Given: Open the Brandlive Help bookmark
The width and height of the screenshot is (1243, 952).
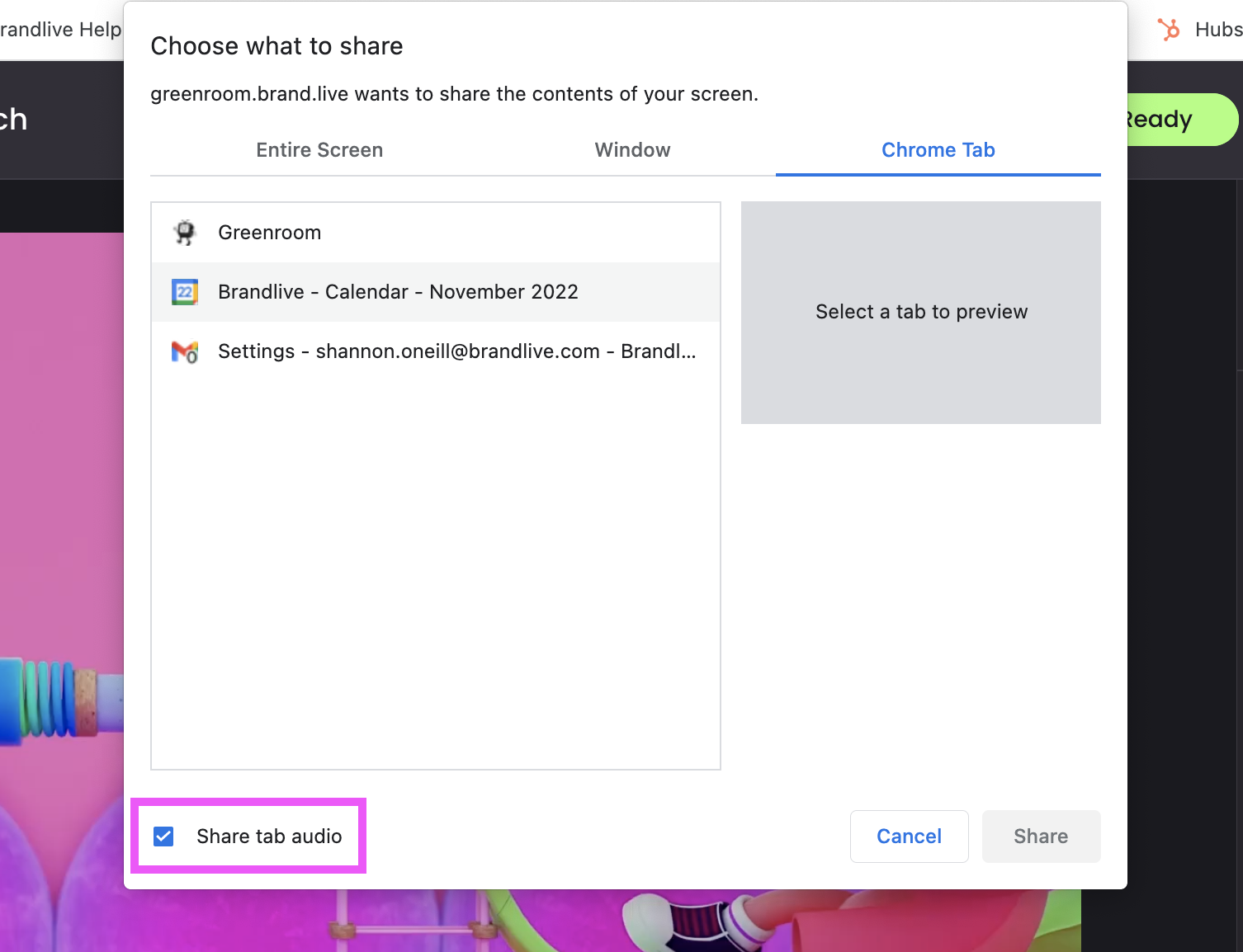Looking at the screenshot, I should tap(61, 30).
